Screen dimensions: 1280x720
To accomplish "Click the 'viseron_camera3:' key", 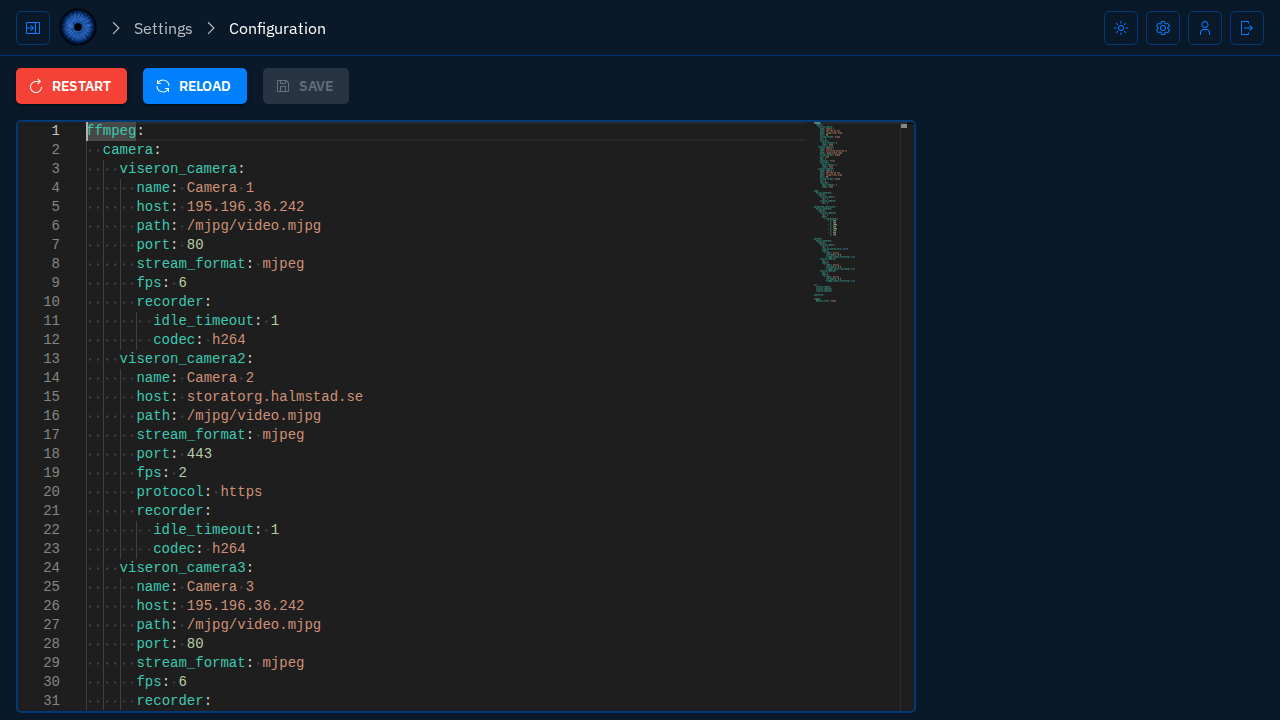I will click(x=187, y=568).
